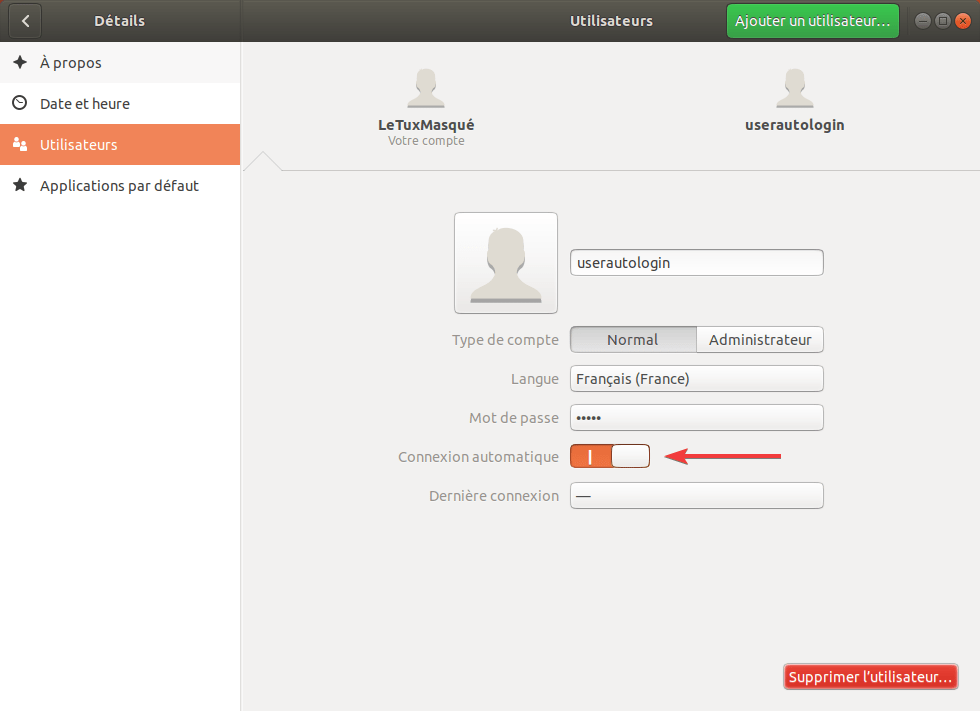Click the large profile picture to change avatar
Viewport: 980px width, 711px height.
point(505,263)
